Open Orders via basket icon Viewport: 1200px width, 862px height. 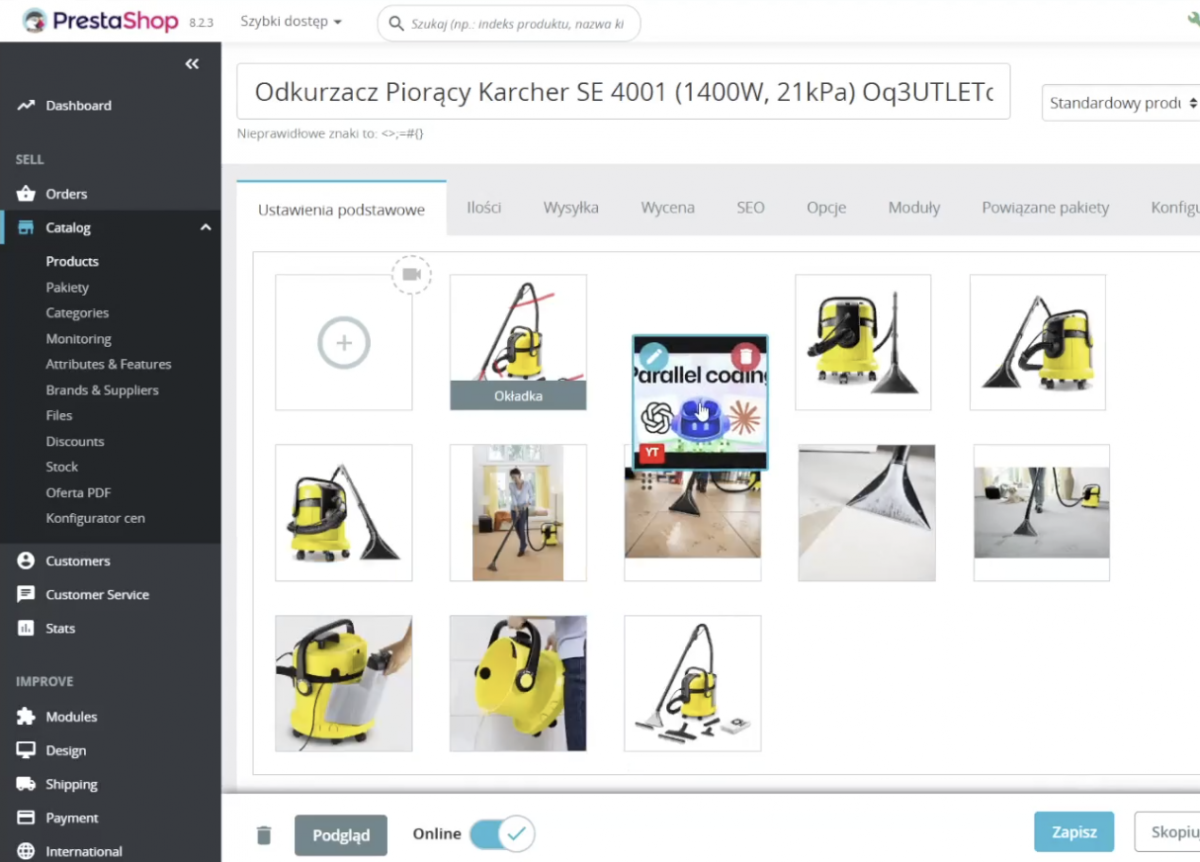(x=26, y=194)
